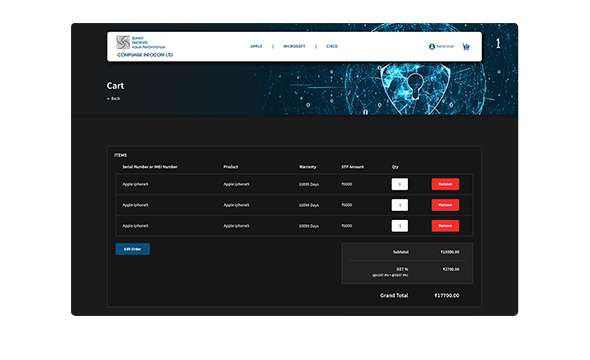The image size is (590, 360).
Task: Click the Qty column header
Action: point(395,167)
